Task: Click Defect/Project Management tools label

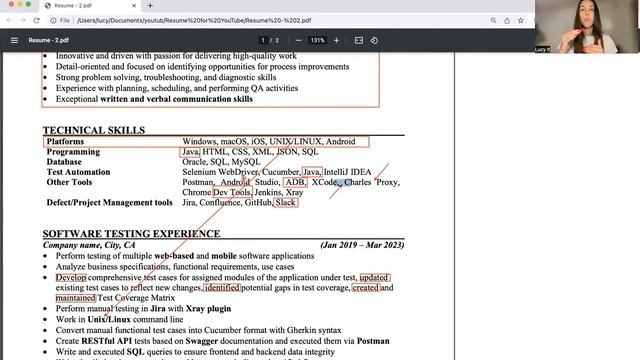Action: point(109,203)
